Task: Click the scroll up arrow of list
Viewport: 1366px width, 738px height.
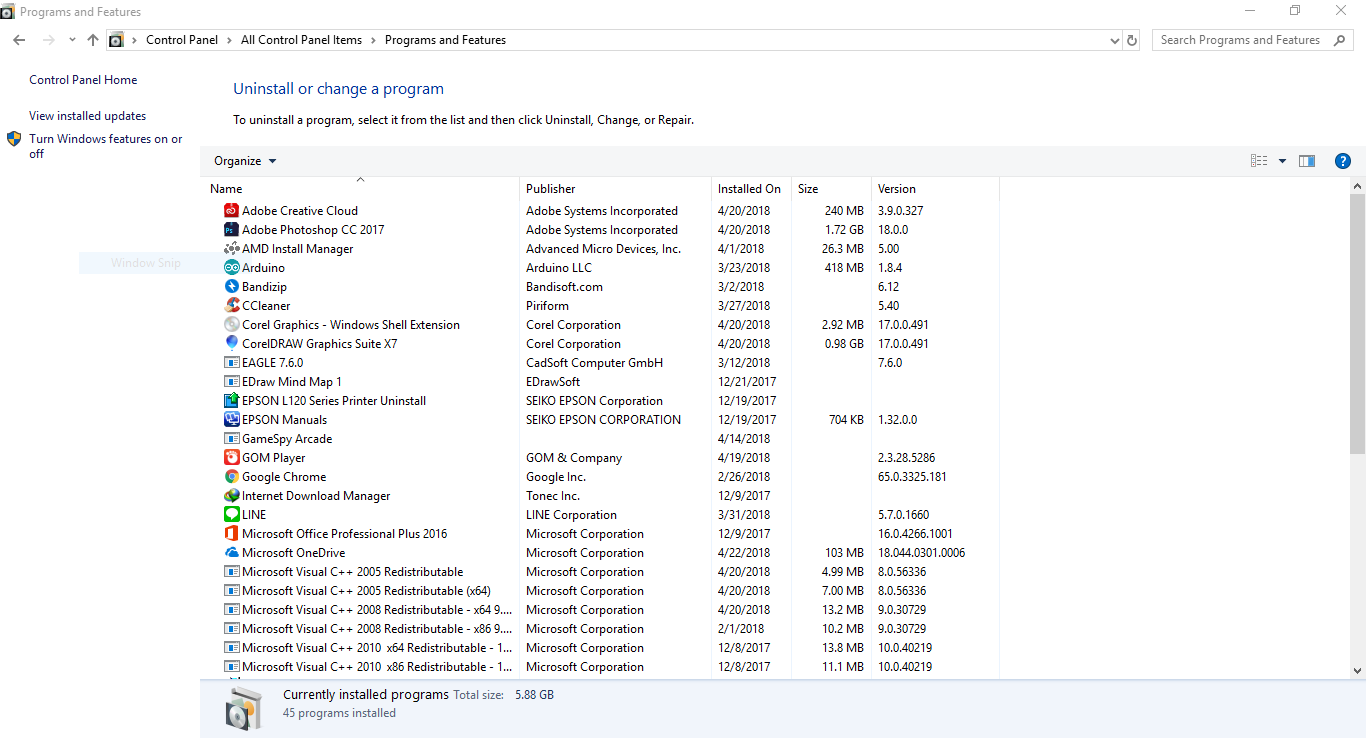Action: [1357, 186]
